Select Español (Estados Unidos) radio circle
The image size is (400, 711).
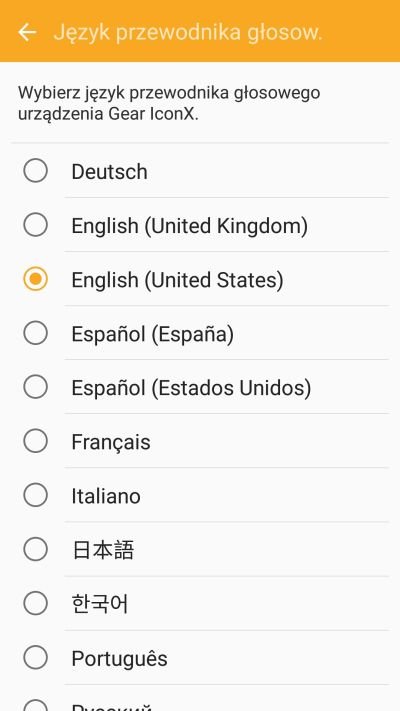coord(35,387)
